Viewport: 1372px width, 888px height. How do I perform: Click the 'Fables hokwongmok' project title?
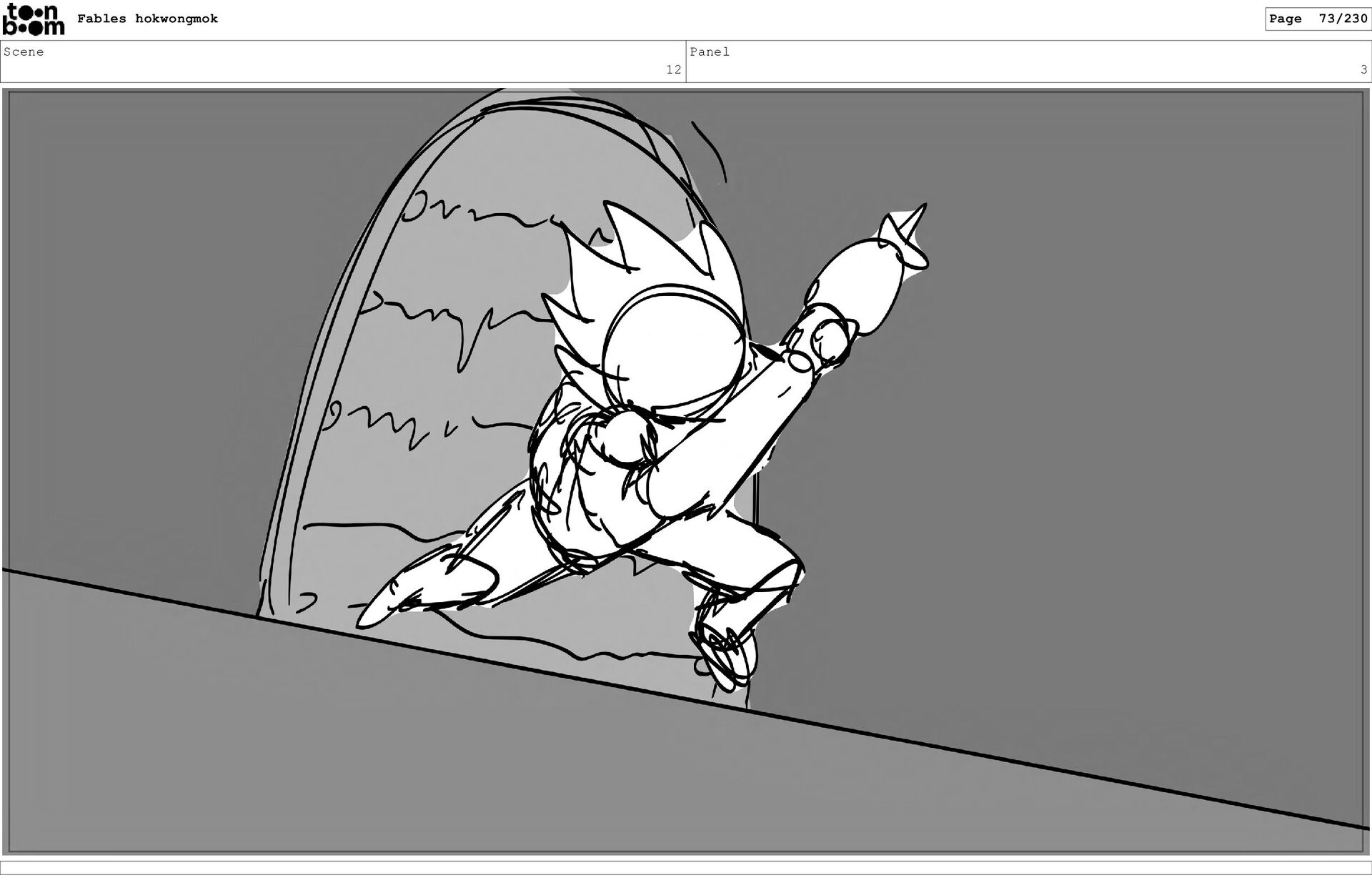[147, 19]
